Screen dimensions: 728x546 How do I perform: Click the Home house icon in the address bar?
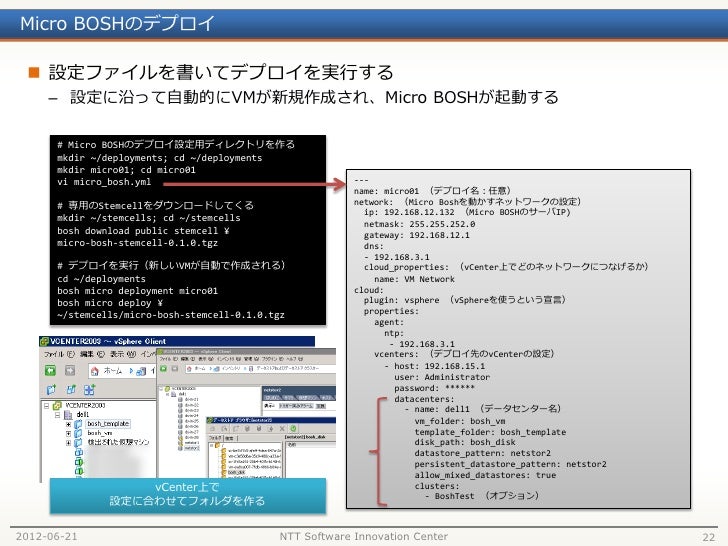[x=95, y=371]
